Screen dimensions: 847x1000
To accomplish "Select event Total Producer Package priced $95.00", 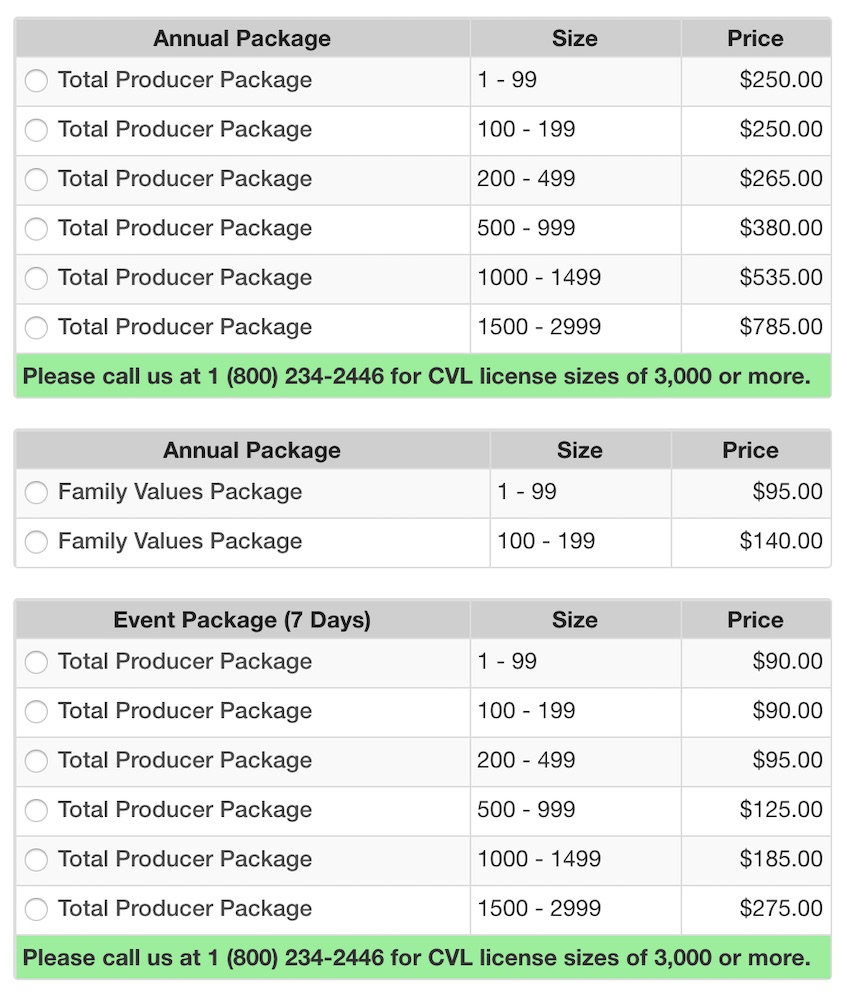I will tap(36, 761).
